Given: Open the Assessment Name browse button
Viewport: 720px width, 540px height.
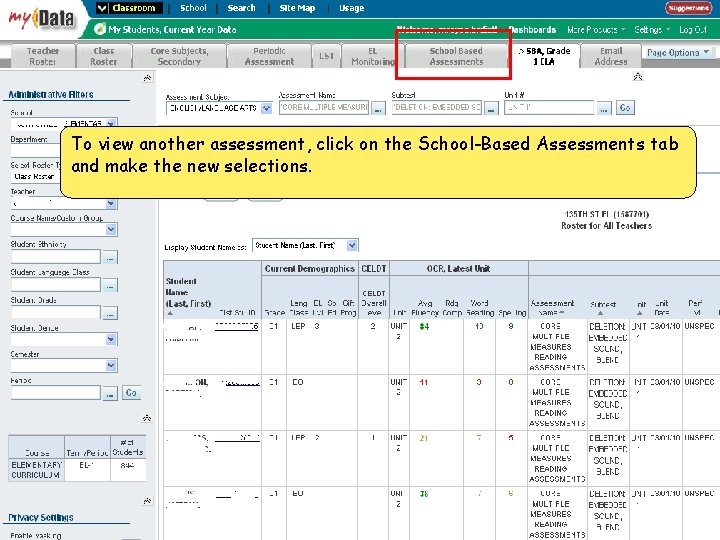Looking at the screenshot, I should [x=378, y=109].
